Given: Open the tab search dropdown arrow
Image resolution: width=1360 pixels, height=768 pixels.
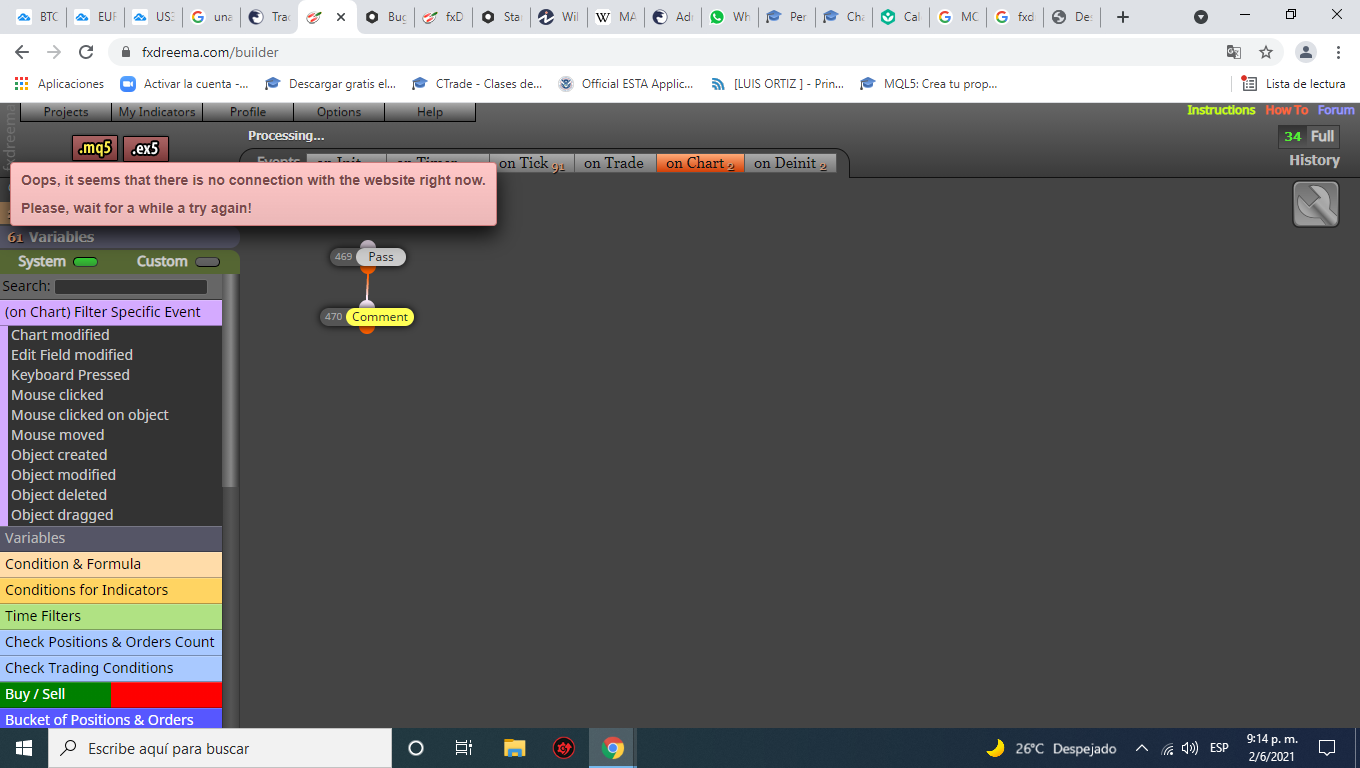Looking at the screenshot, I should click(1201, 17).
